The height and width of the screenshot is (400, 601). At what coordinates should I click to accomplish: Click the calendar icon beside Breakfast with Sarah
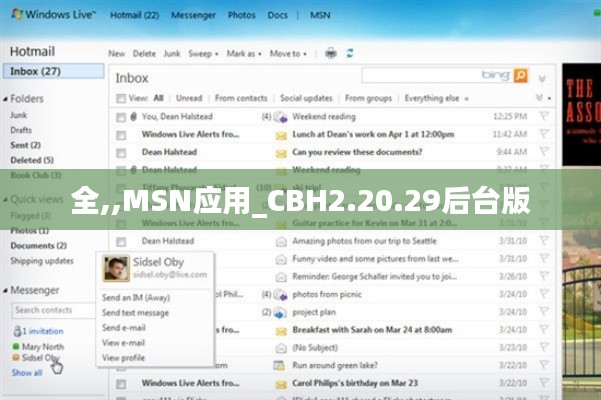point(281,330)
